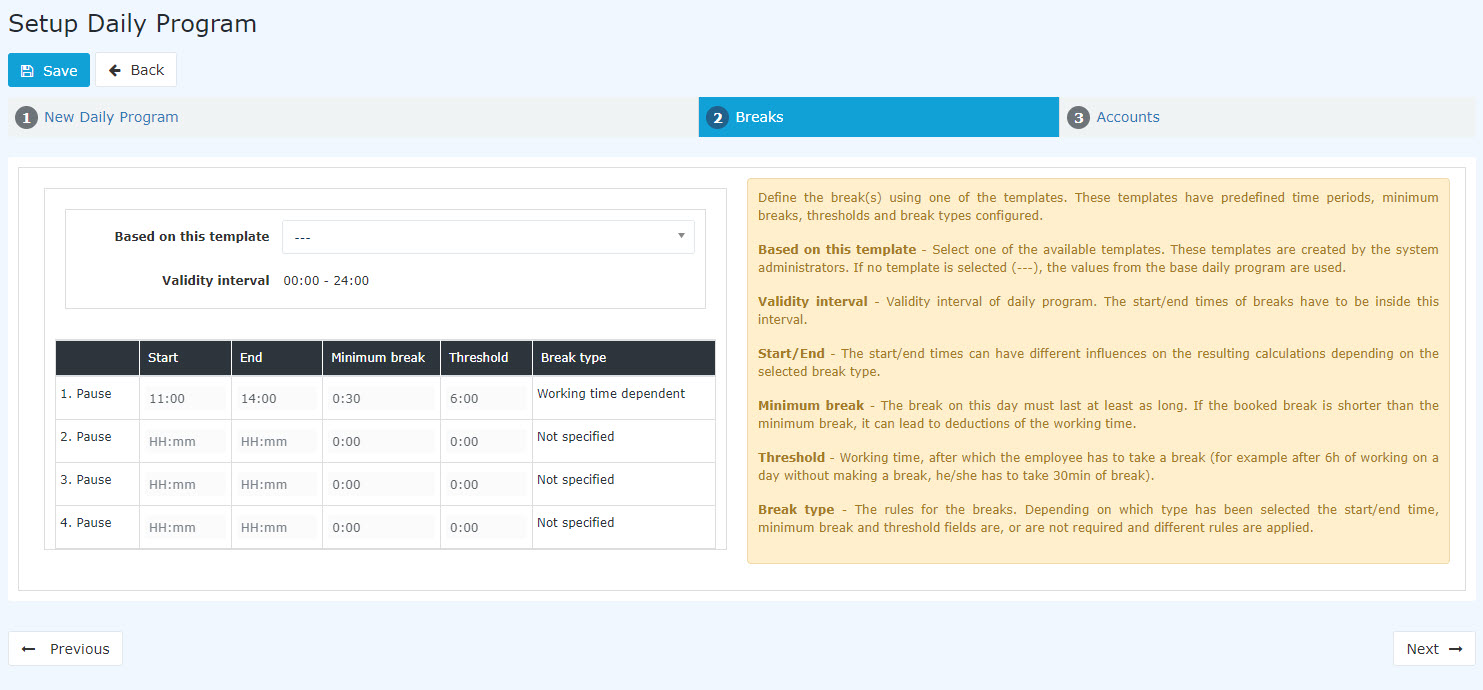The width and height of the screenshot is (1483, 690).
Task: Click the Start field for 4. Pause
Action: [x=185, y=527]
